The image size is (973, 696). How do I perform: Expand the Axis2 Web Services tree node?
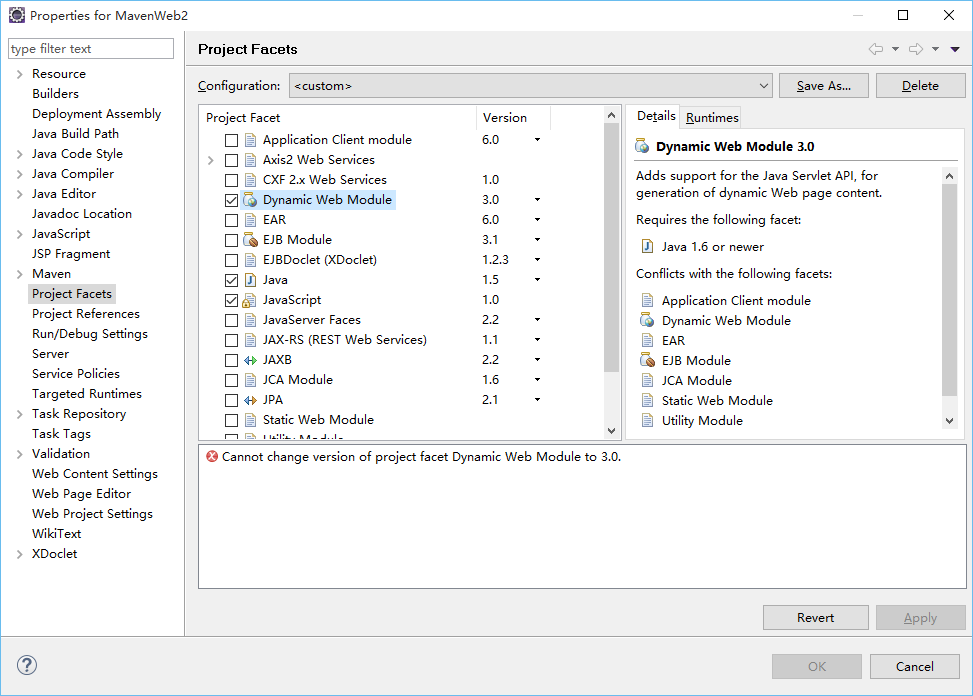[x=210, y=160]
